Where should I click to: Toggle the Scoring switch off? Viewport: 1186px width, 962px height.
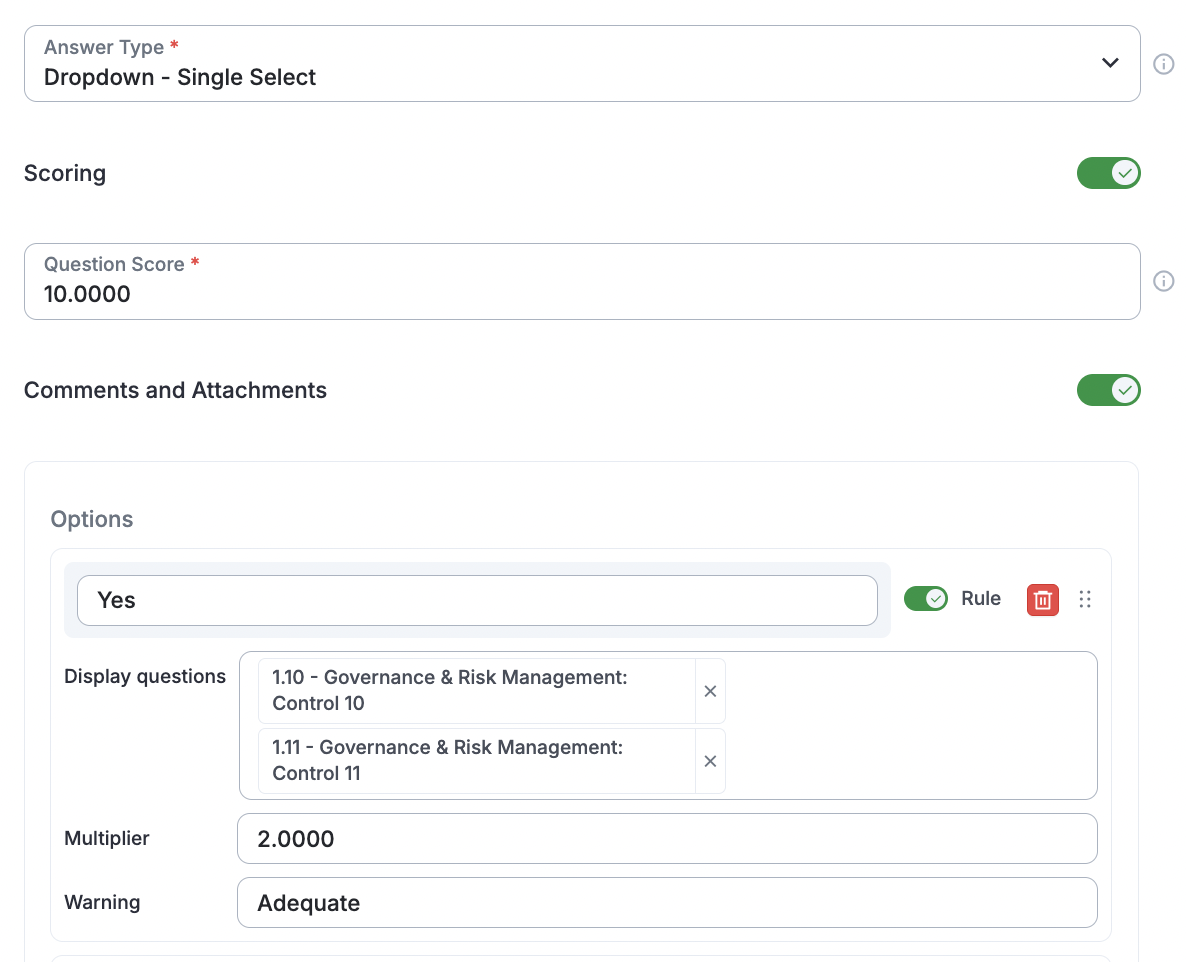click(1108, 173)
